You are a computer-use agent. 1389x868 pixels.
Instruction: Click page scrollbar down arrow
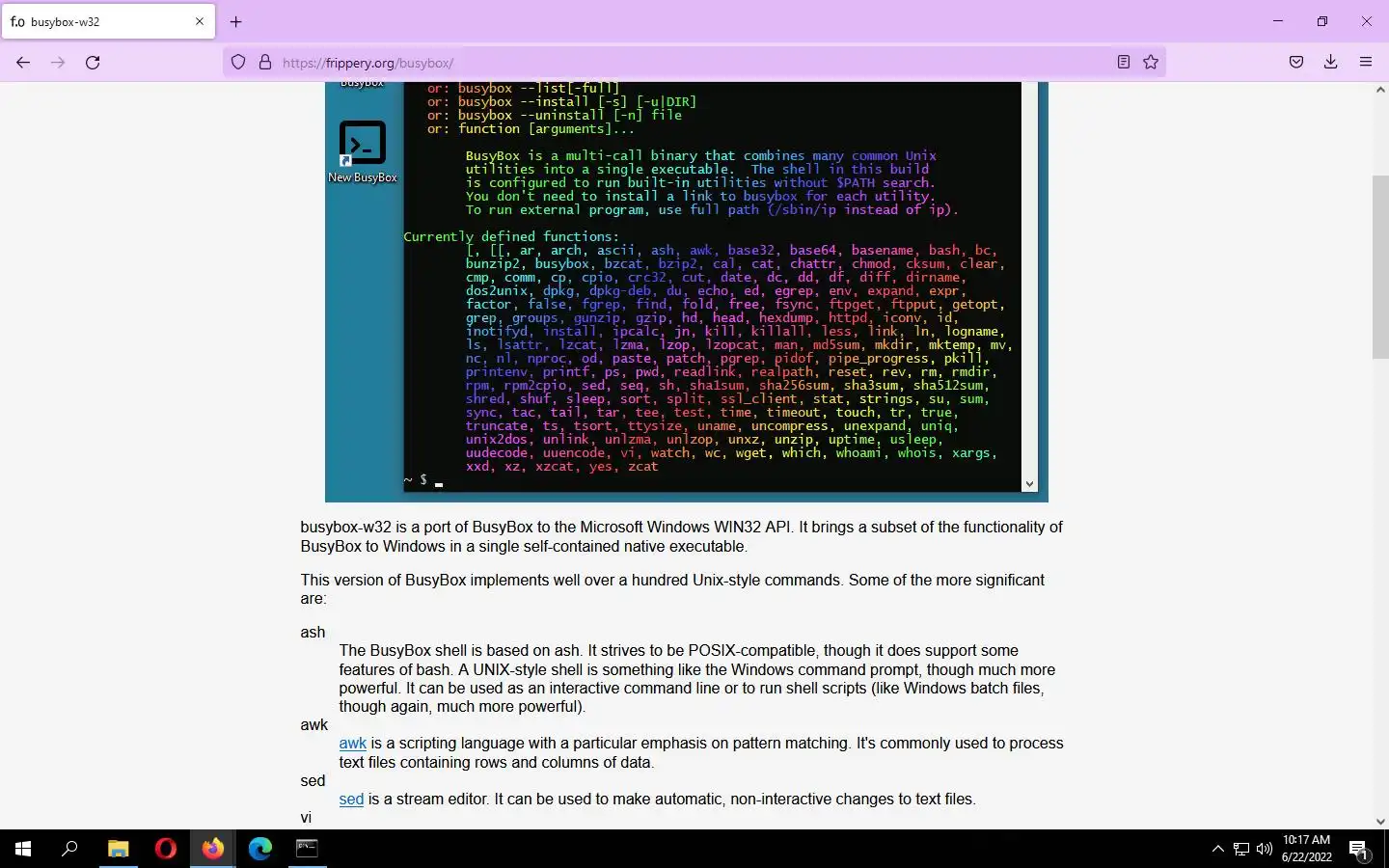[x=1380, y=822]
